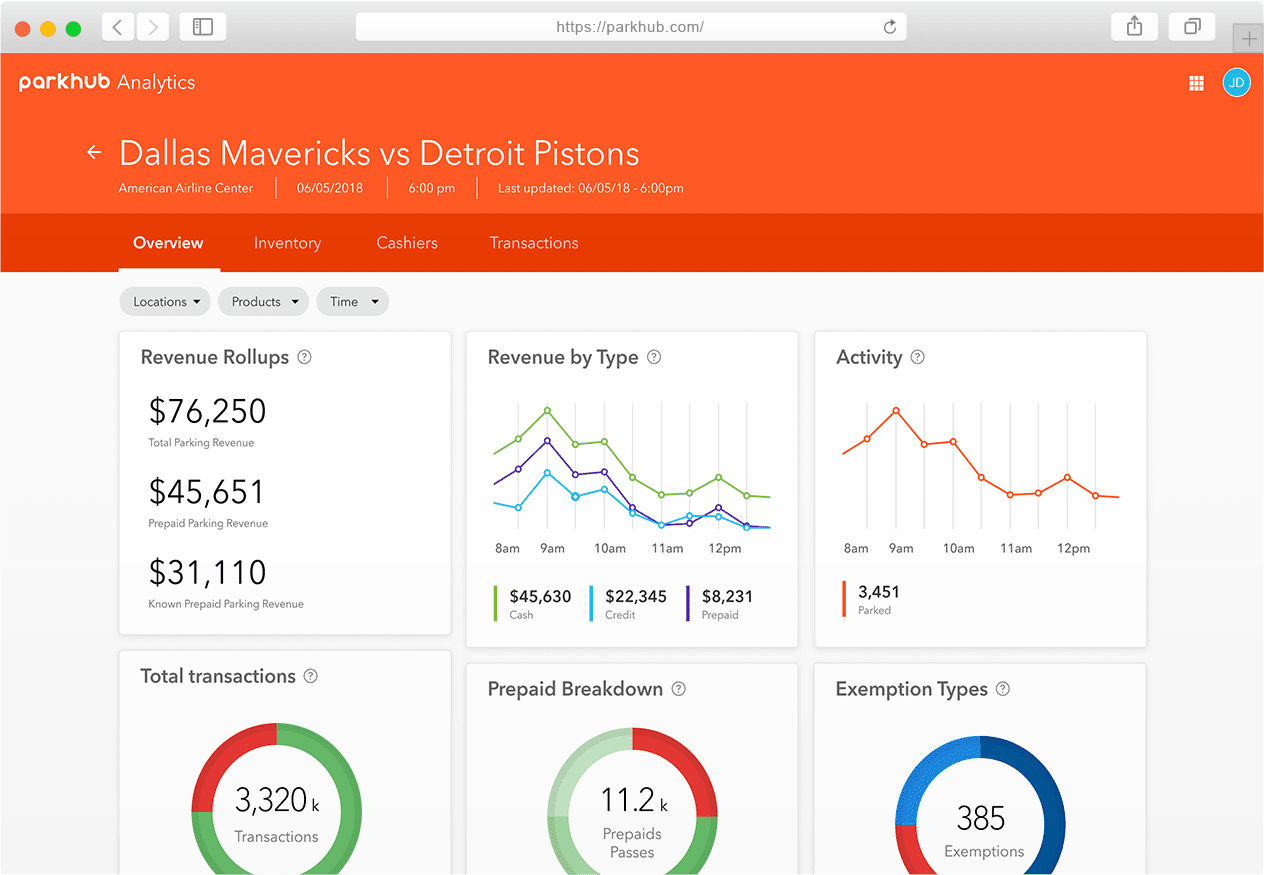The width and height of the screenshot is (1264, 875).
Task: Expand the Time filter dropdown
Action: [x=352, y=301]
